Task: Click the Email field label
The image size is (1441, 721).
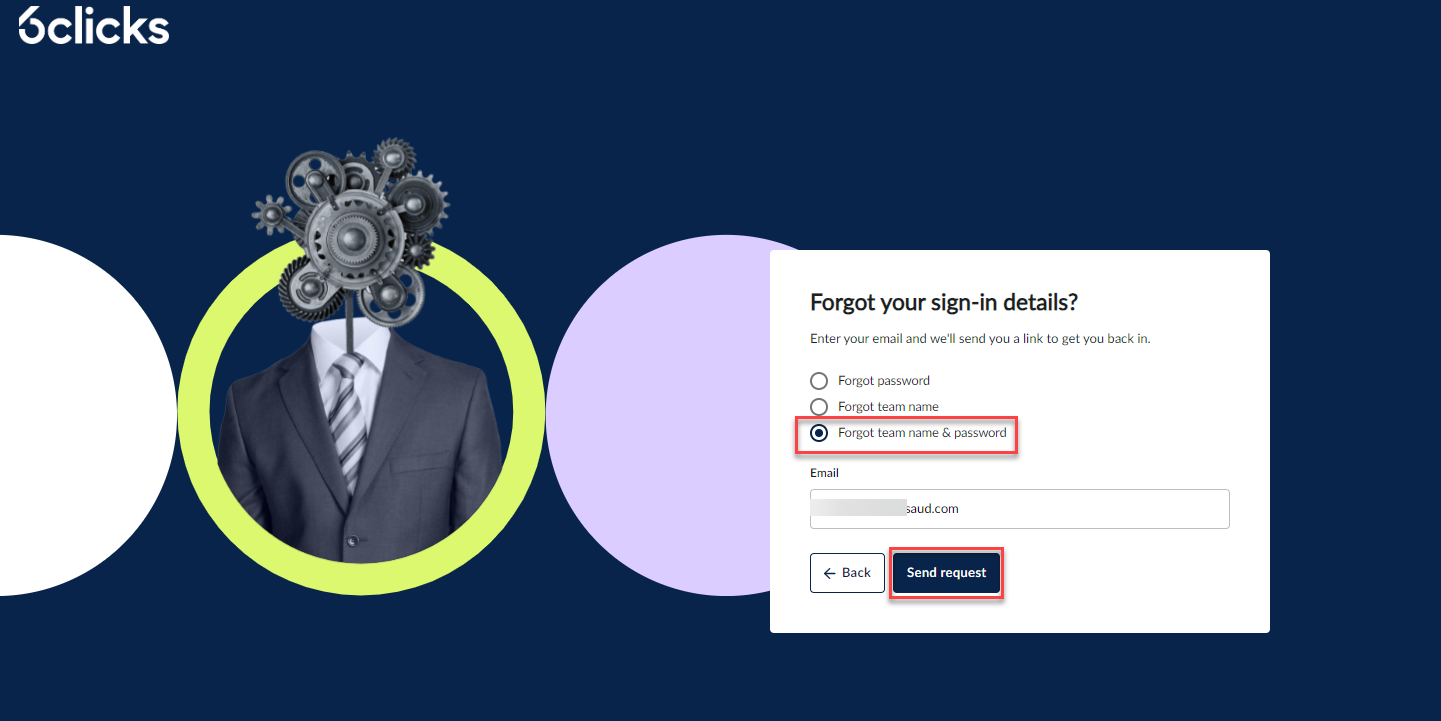Action: pos(824,473)
